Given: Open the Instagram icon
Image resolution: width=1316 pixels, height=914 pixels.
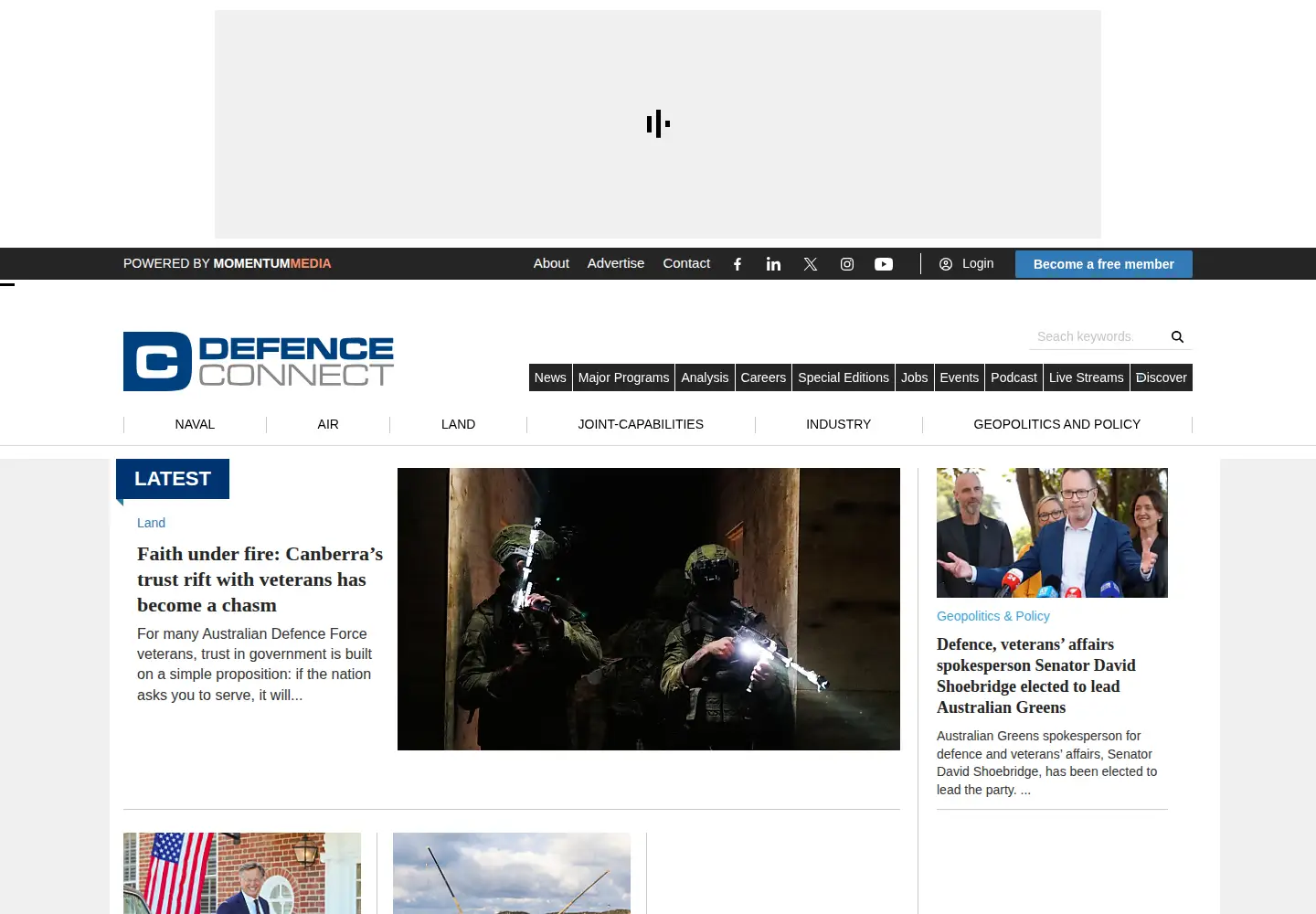Looking at the screenshot, I should (x=847, y=264).
